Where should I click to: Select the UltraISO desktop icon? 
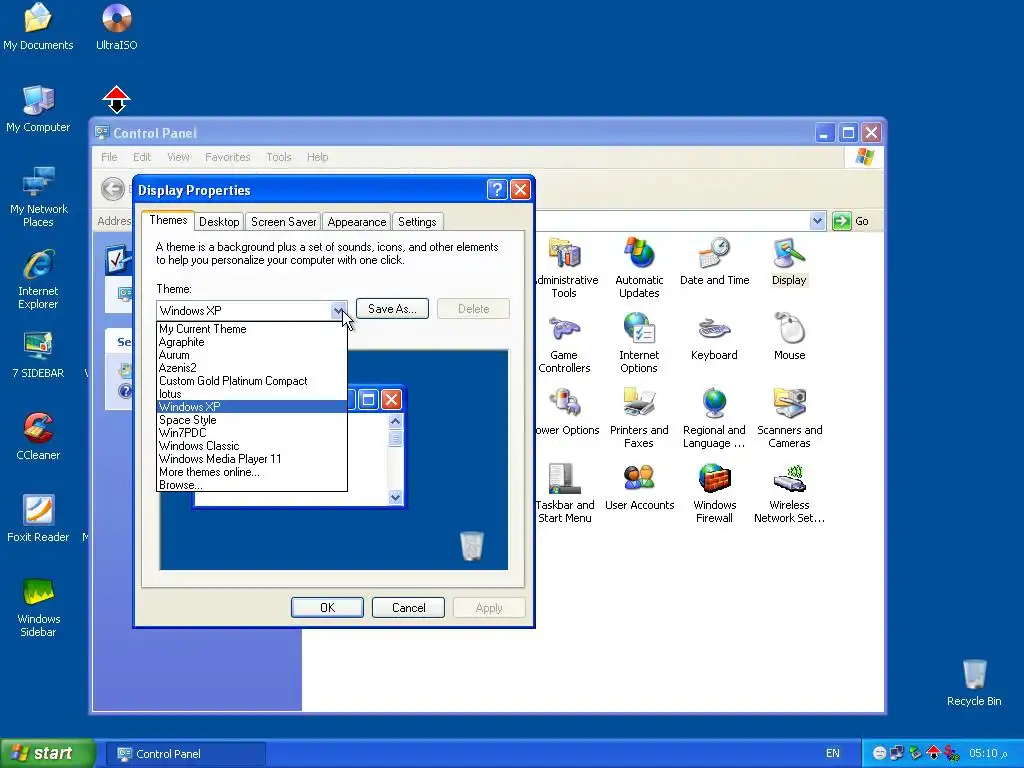tap(116, 27)
